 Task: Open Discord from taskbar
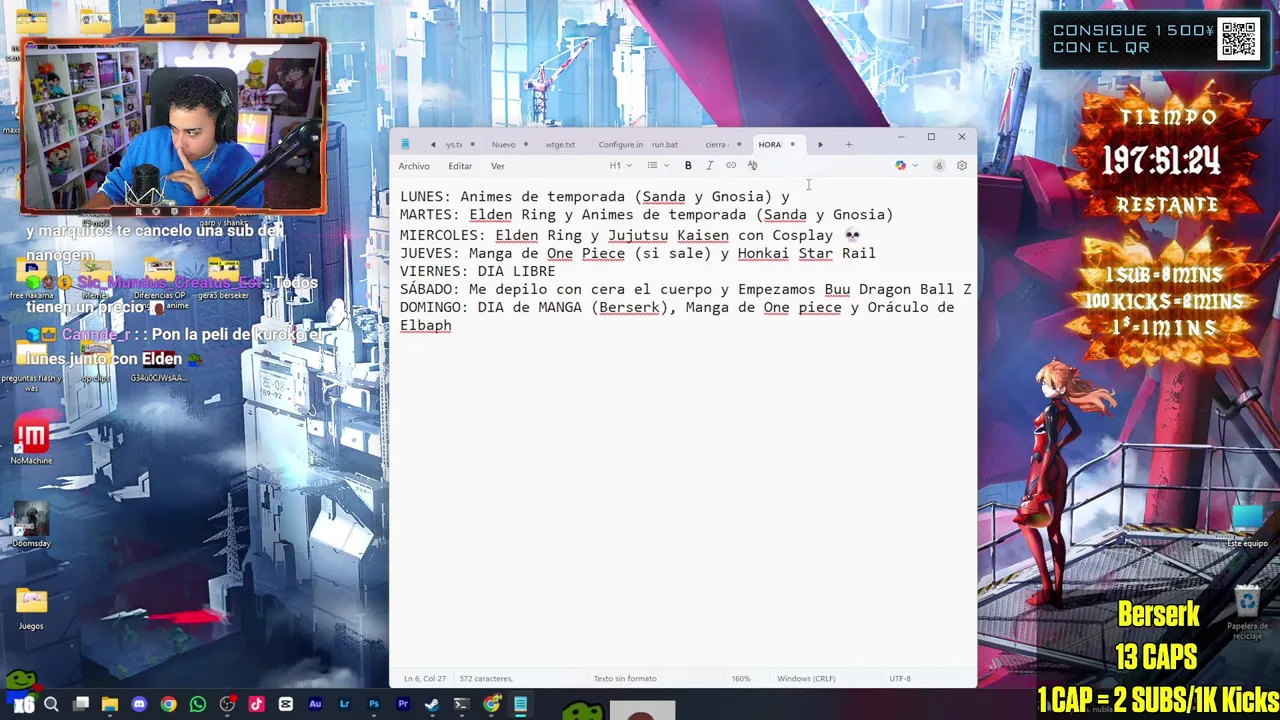coord(139,705)
